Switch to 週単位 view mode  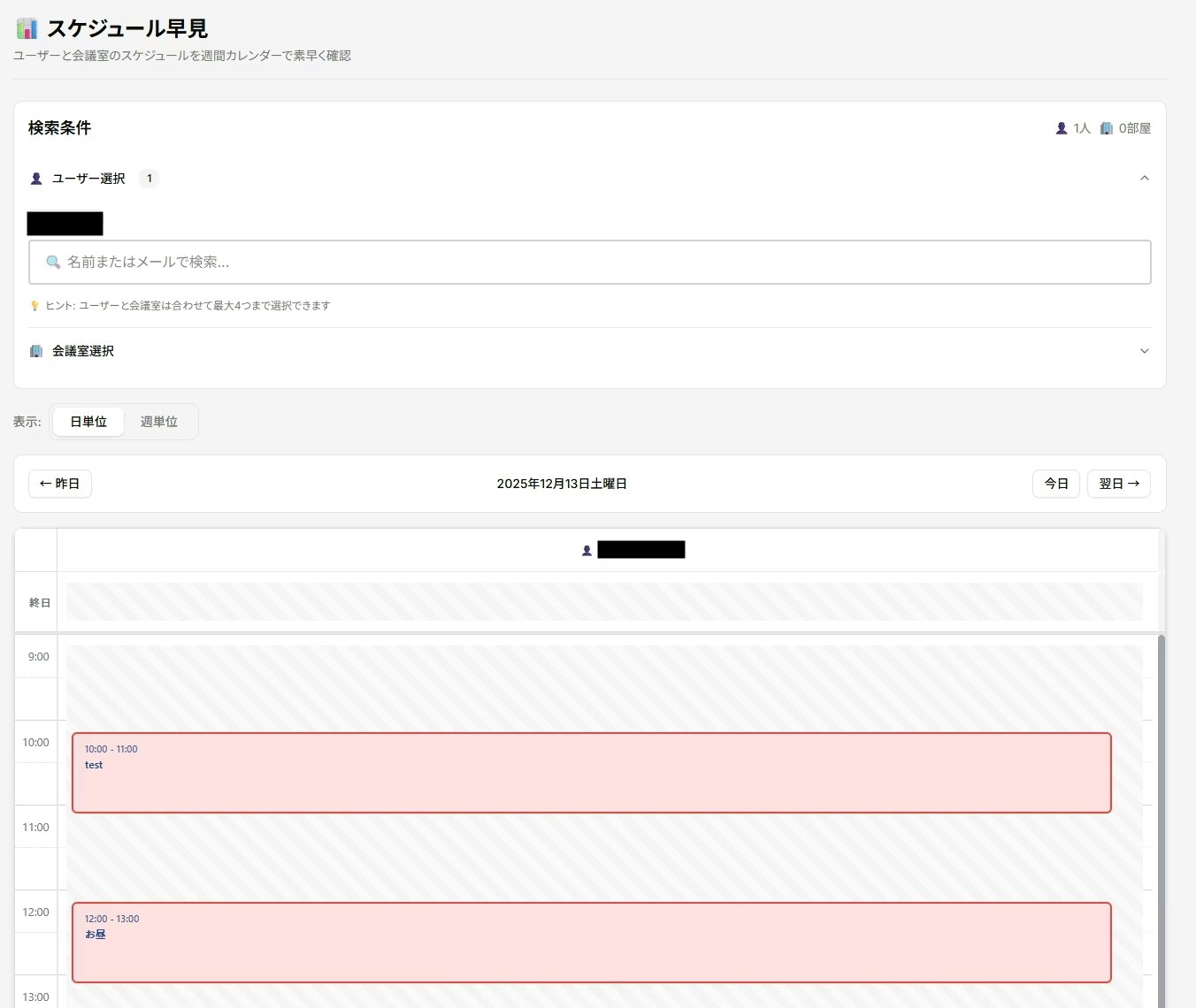(x=160, y=422)
